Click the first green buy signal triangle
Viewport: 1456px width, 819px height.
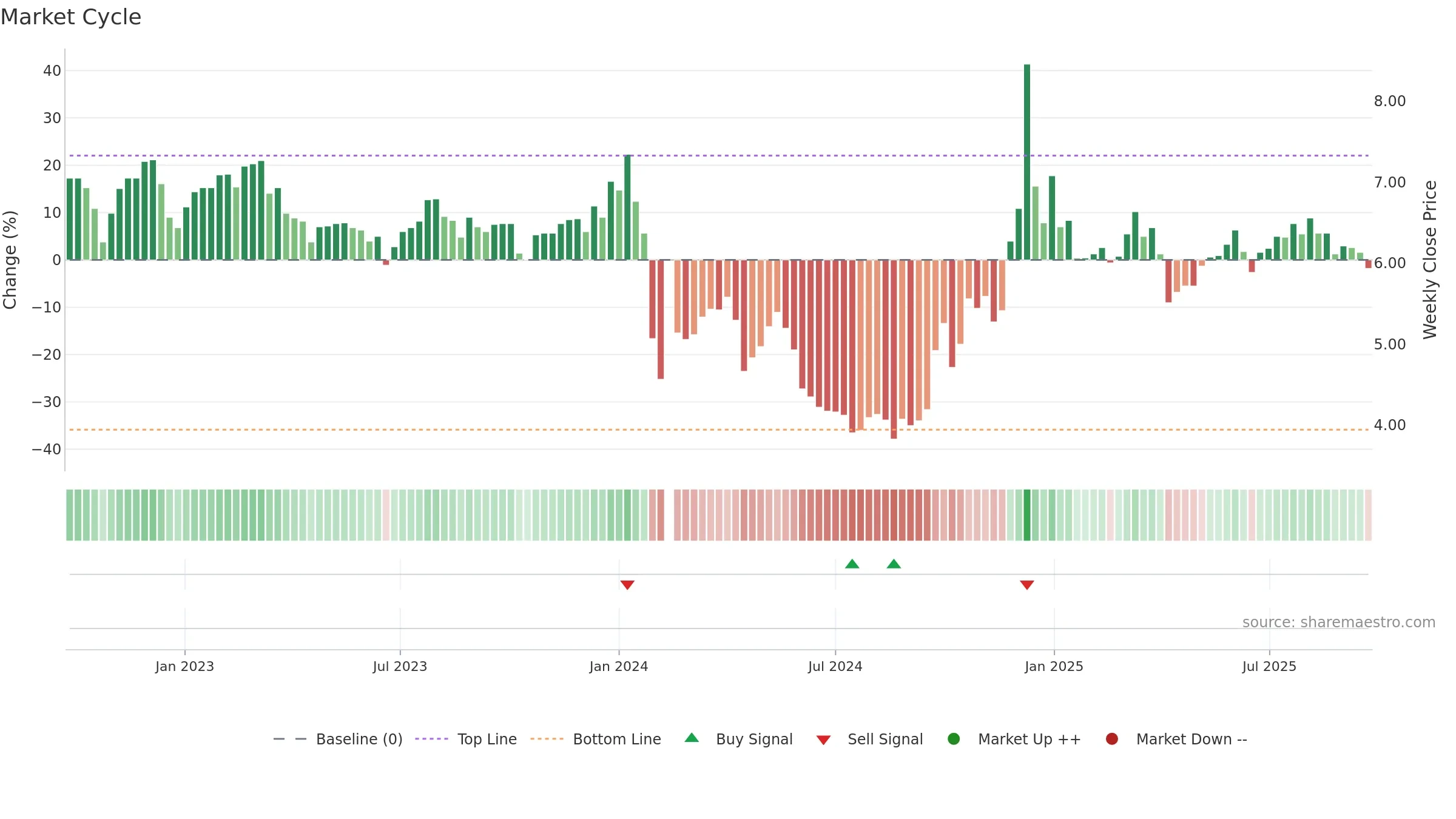852,564
